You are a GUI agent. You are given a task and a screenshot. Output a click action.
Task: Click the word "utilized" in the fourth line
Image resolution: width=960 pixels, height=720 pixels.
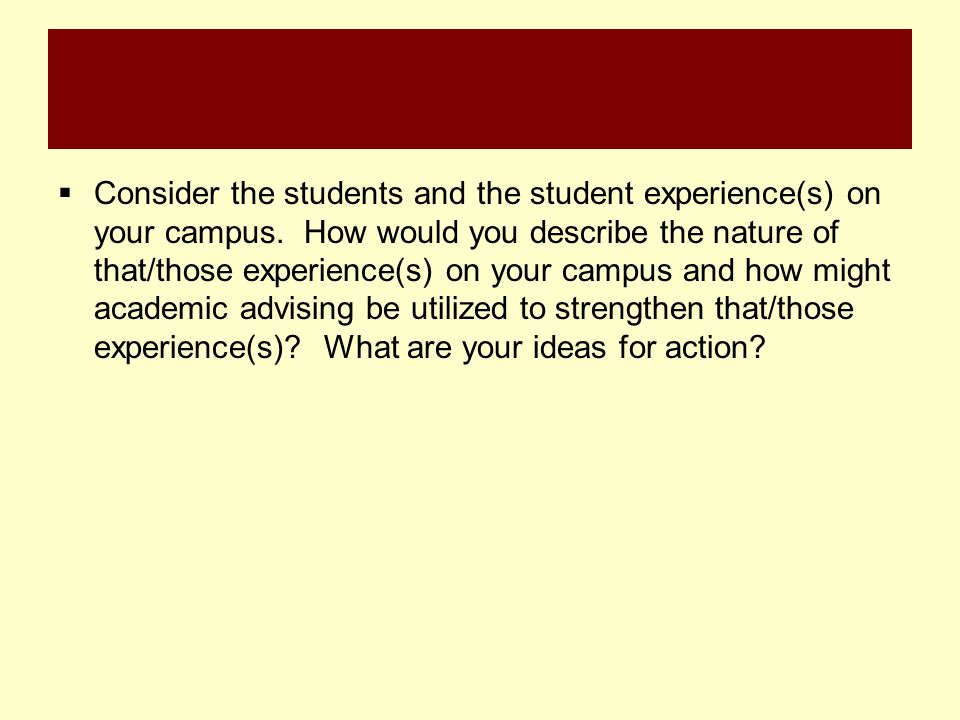click(x=459, y=309)
